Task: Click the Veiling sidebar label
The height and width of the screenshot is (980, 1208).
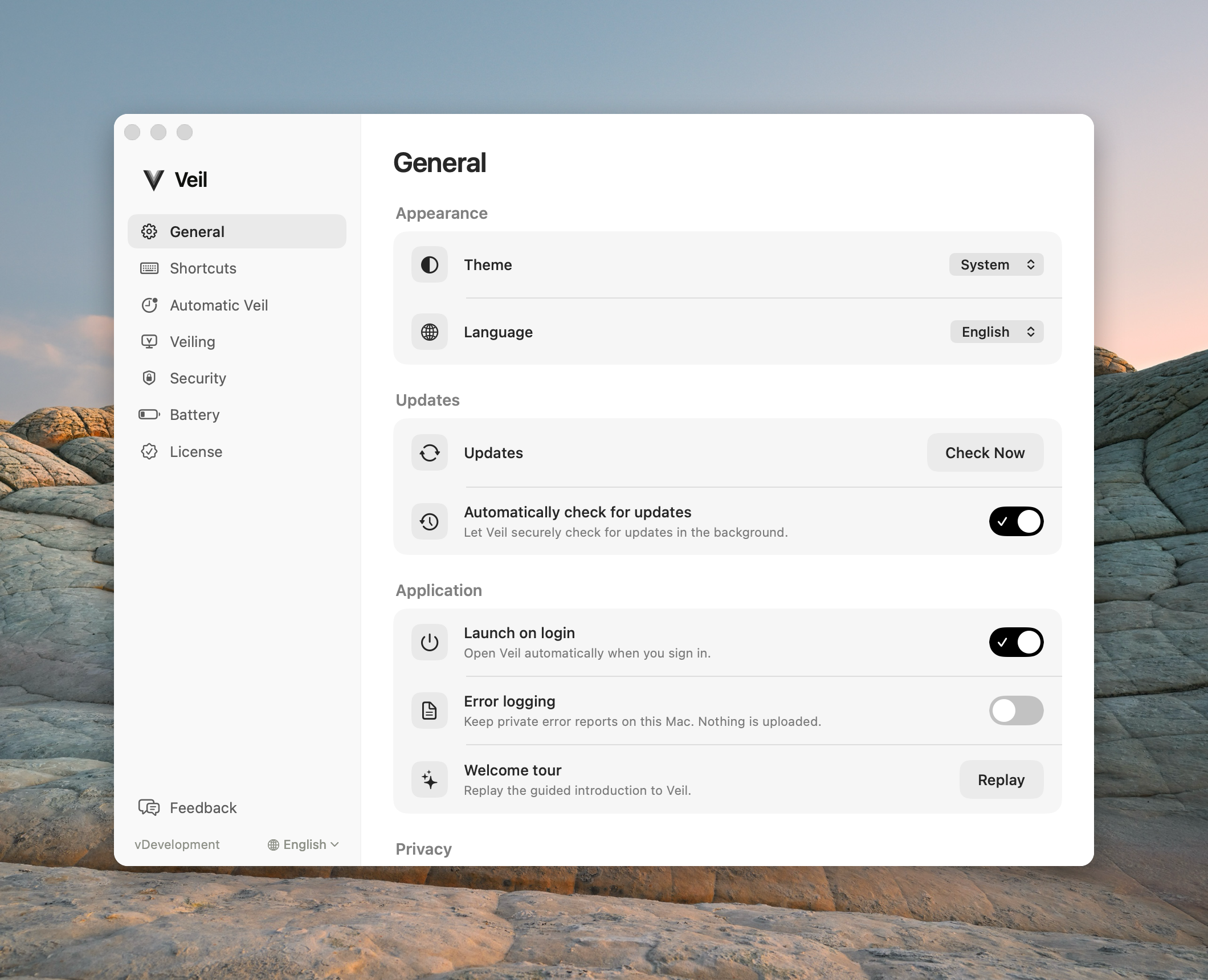Action: click(x=193, y=341)
